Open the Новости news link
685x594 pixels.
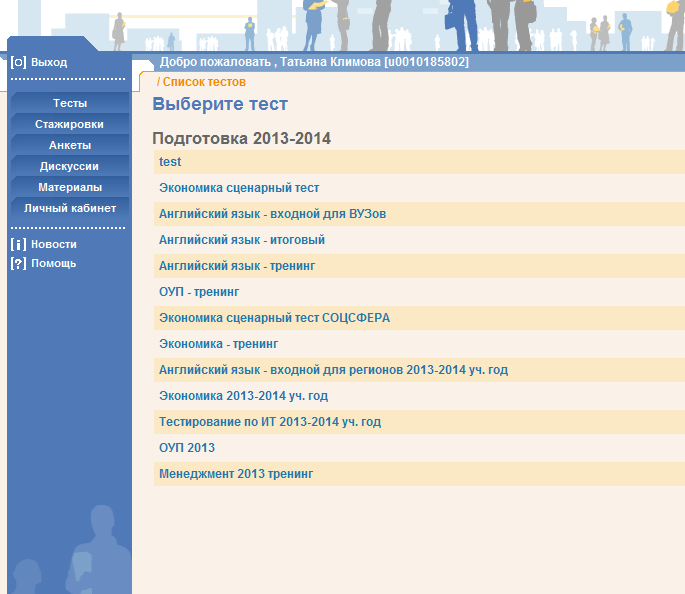tap(54, 244)
